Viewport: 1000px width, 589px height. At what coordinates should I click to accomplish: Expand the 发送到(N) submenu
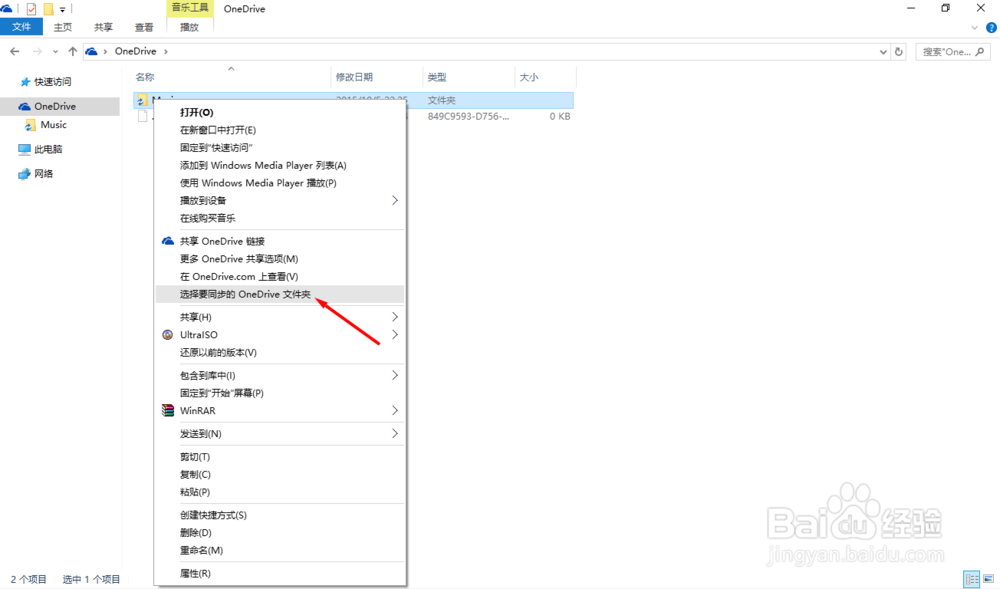pos(279,433)
